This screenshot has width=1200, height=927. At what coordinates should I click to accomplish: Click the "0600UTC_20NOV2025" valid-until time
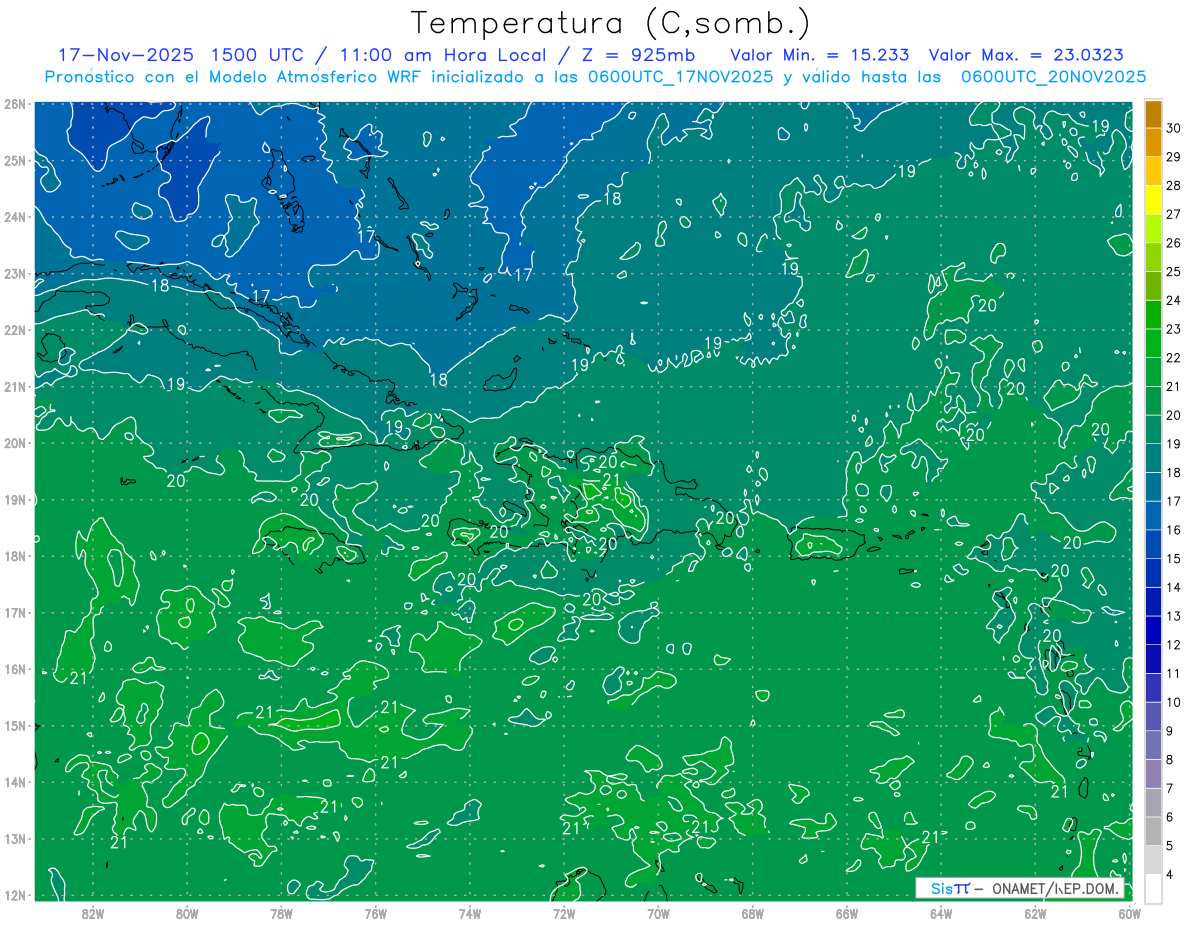[x=1053, y=77]
